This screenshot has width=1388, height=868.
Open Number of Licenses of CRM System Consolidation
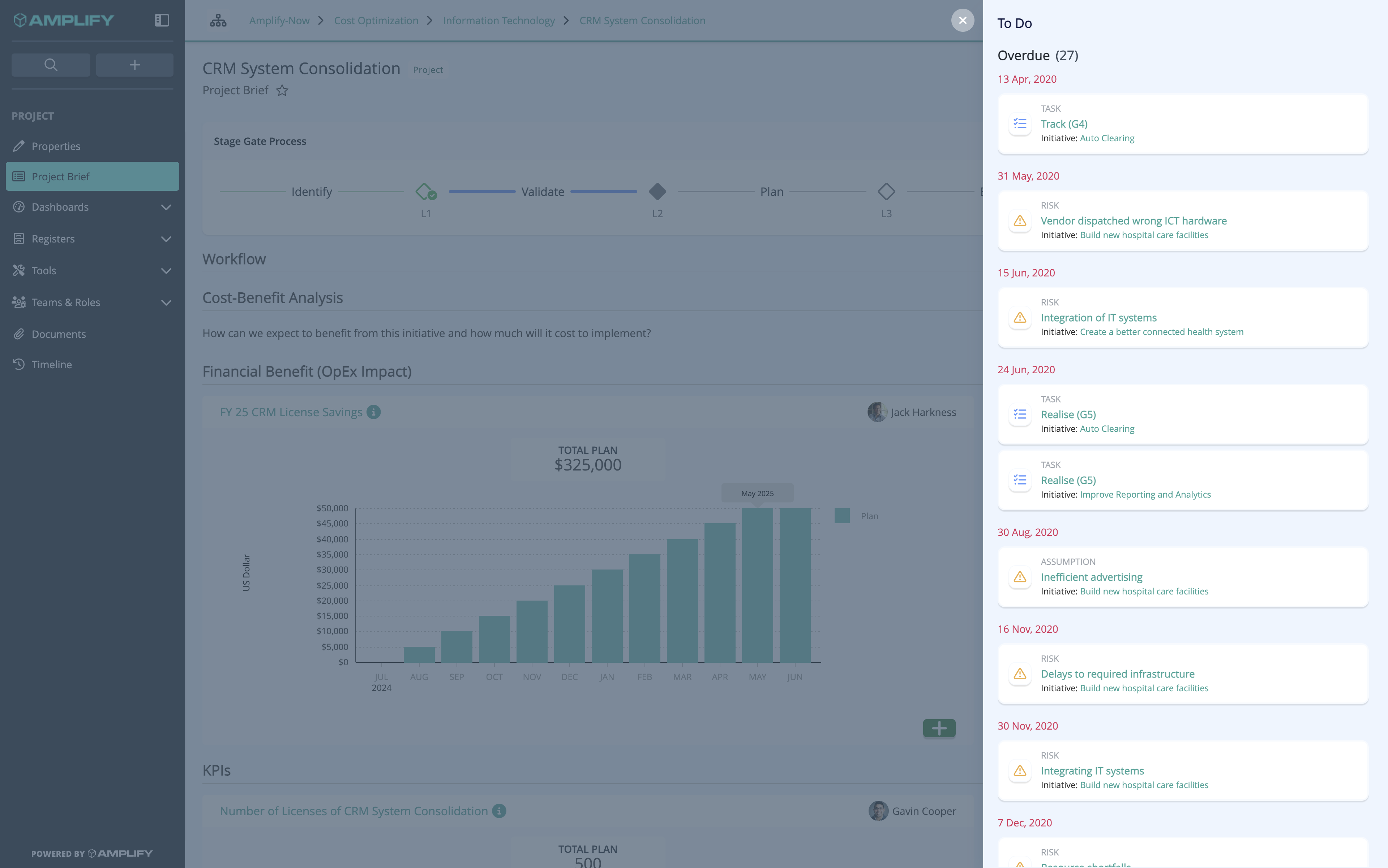coord(354,811)
